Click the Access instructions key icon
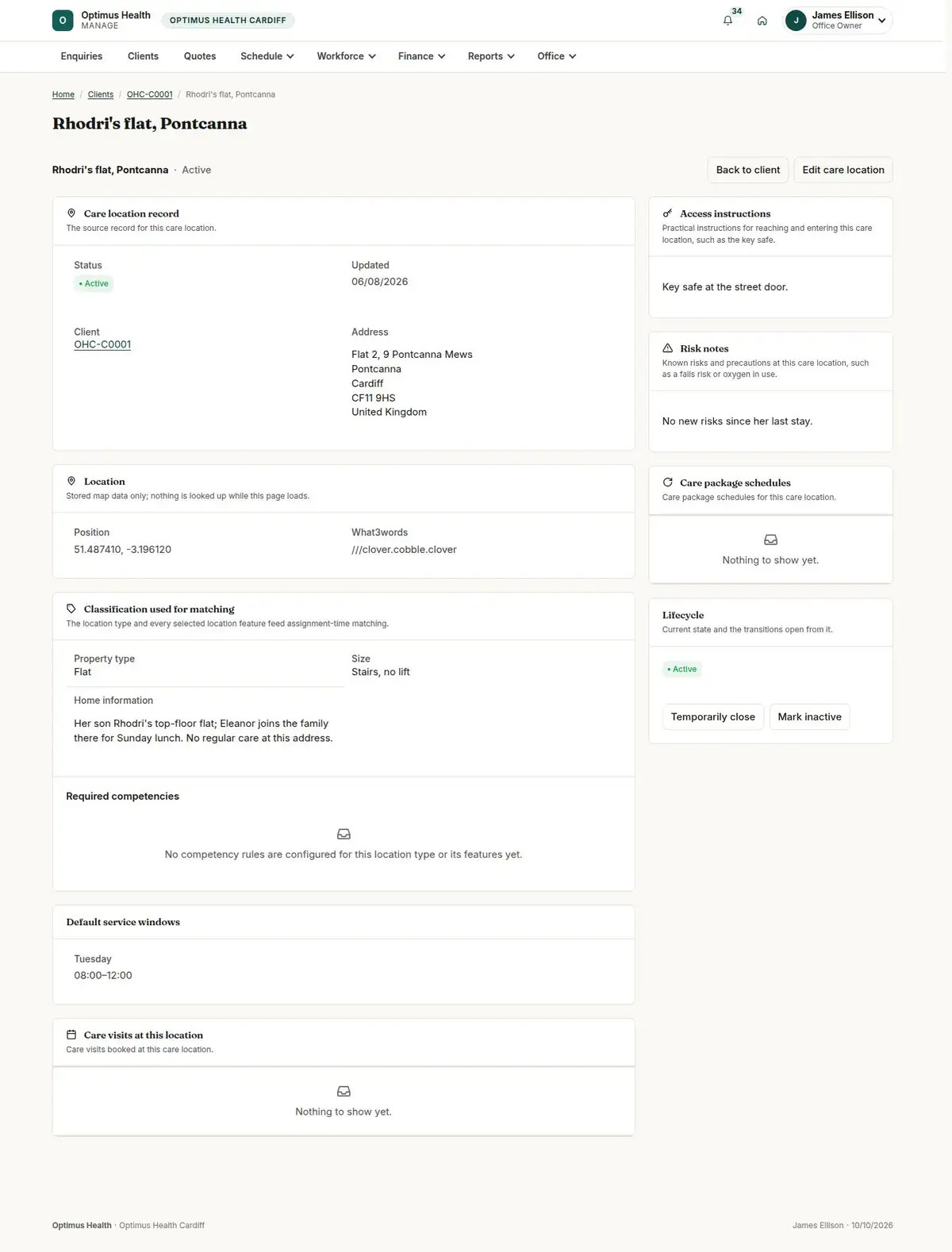The height and width of the screenshot is (1252, 952). click(667, 213)
